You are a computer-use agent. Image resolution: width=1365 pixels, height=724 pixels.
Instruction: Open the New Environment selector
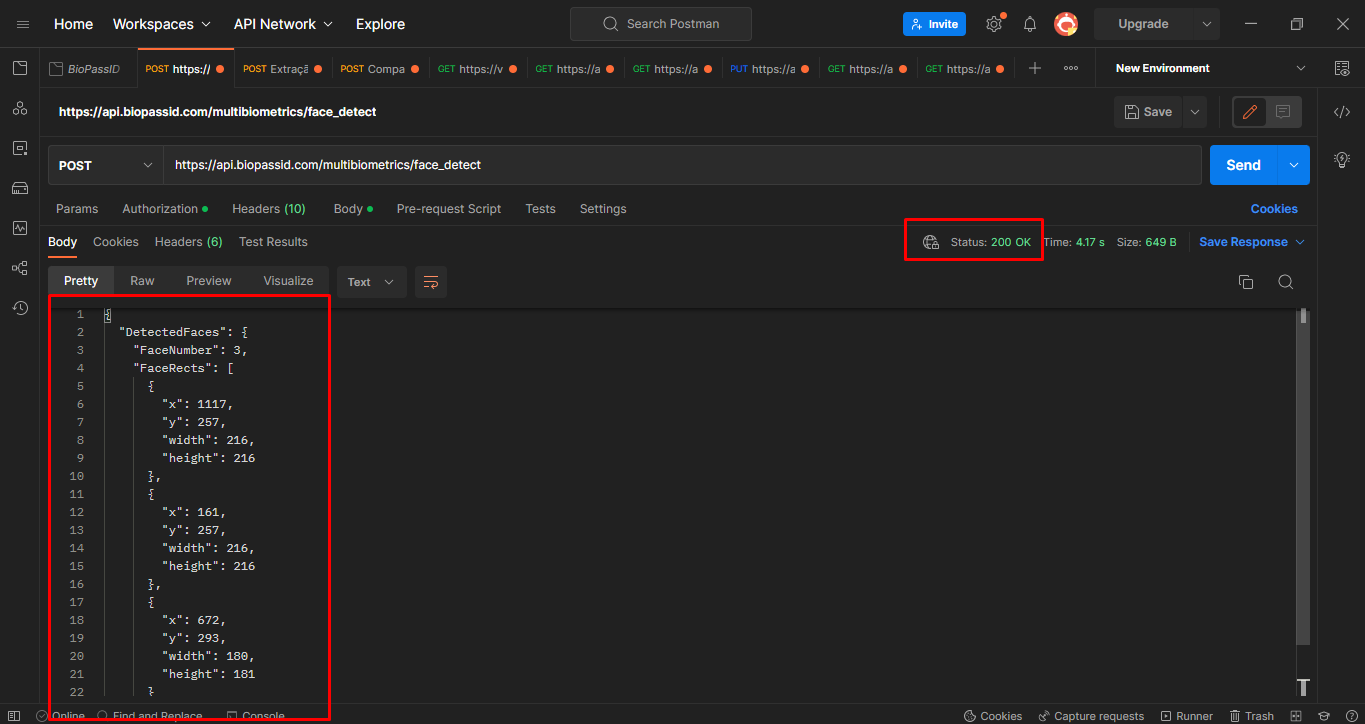[x=1210, y=68]
